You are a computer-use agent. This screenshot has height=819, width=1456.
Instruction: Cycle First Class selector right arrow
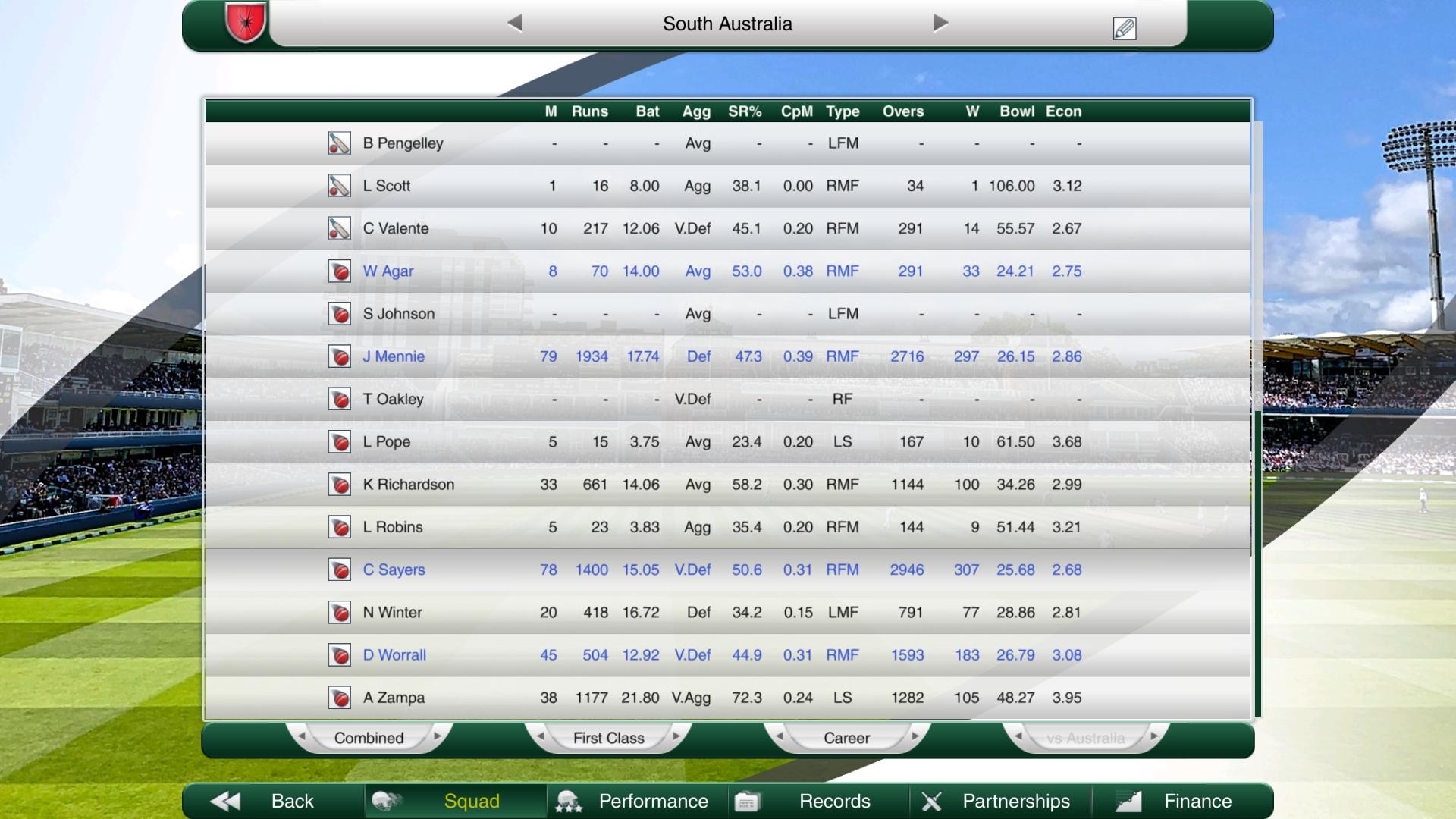click(676, 736)
